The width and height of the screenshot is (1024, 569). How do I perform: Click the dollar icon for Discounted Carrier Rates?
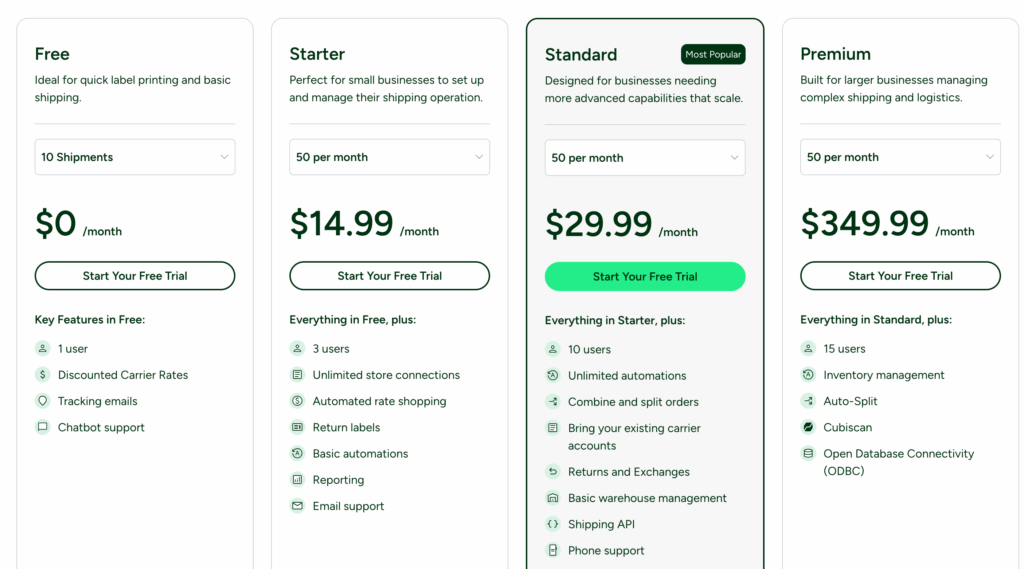(x=42, y=375)
